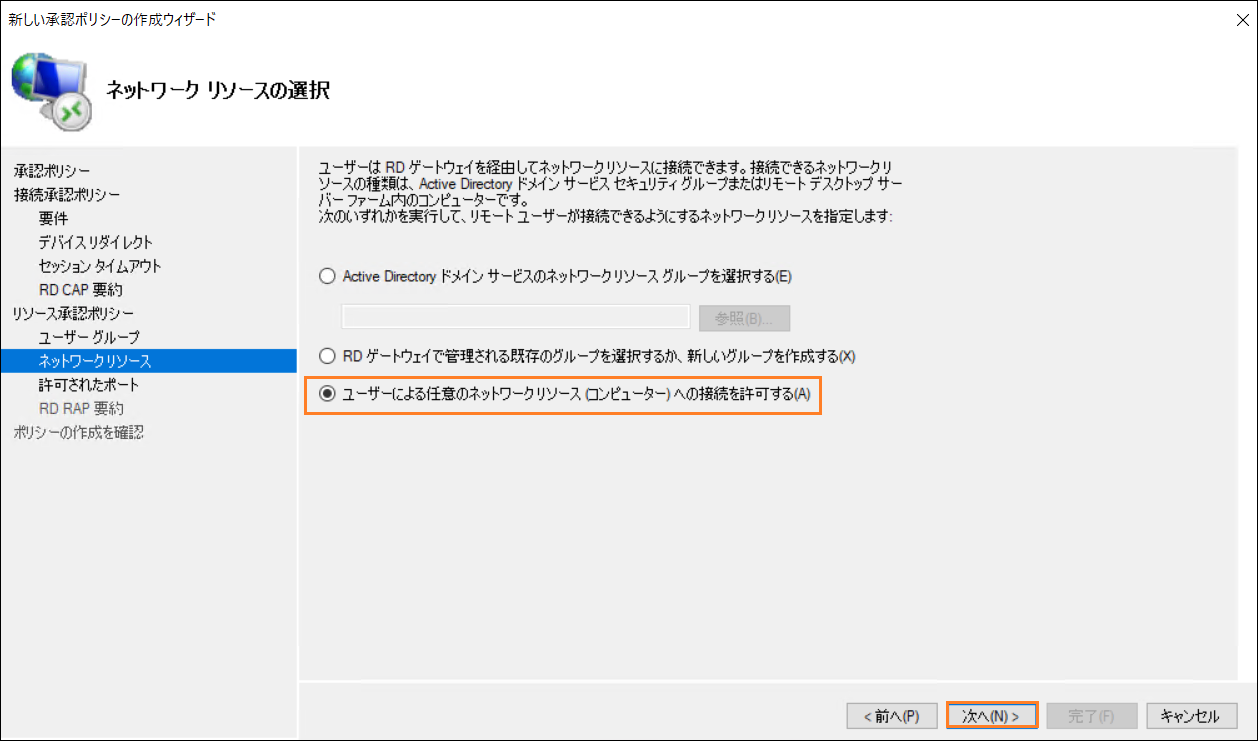This screenshot has width=1258, height=741.
Task: Click the disabled 参照(B)... browse button
Action: pyautogui.click(x=745, y=318)
